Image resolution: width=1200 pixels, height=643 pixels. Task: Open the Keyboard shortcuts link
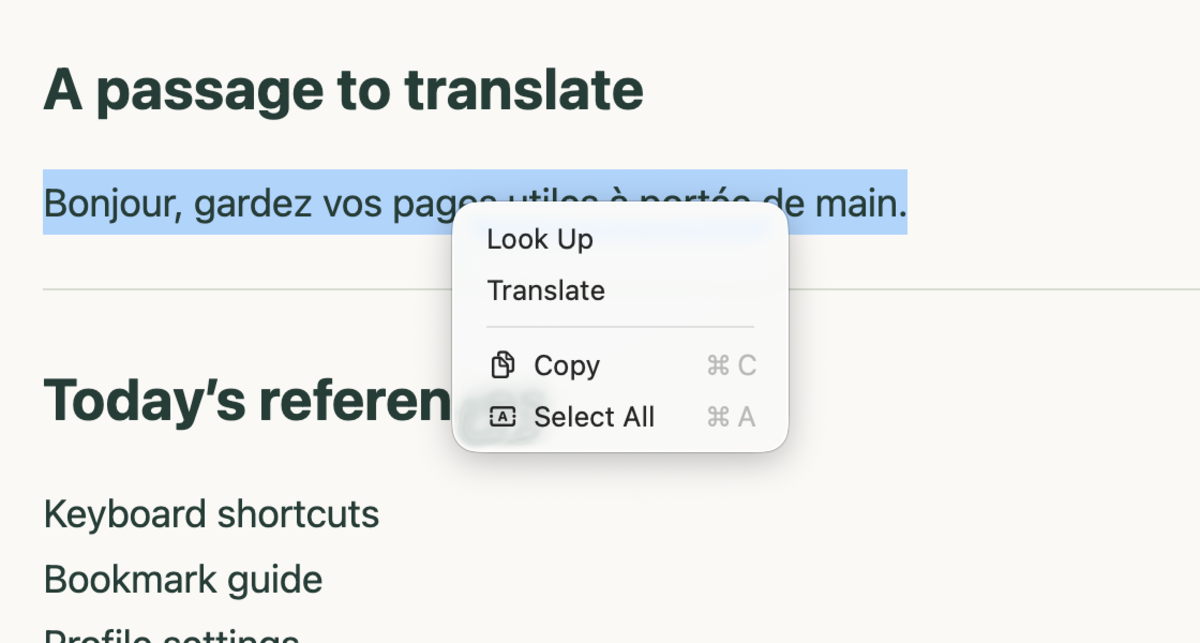[x=211, y=514]
